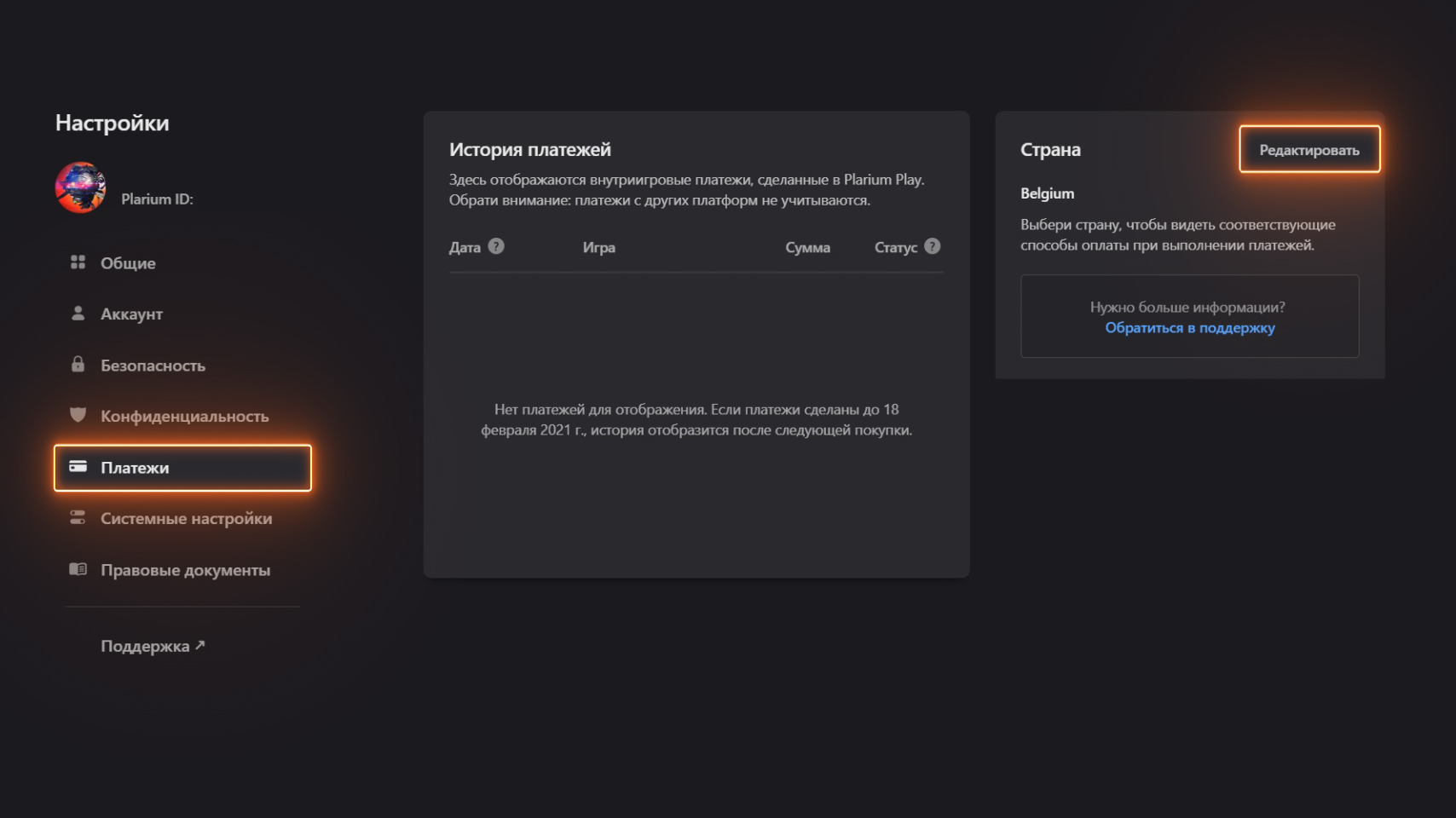Click the book icon beside Правовые документы
This screenshot has height=818, width=1456.
78,568
